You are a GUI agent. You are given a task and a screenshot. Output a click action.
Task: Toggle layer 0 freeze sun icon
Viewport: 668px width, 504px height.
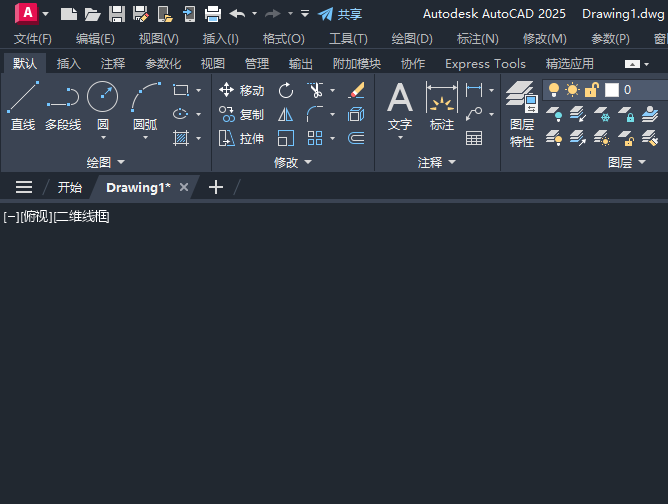[x=572, y=90]
